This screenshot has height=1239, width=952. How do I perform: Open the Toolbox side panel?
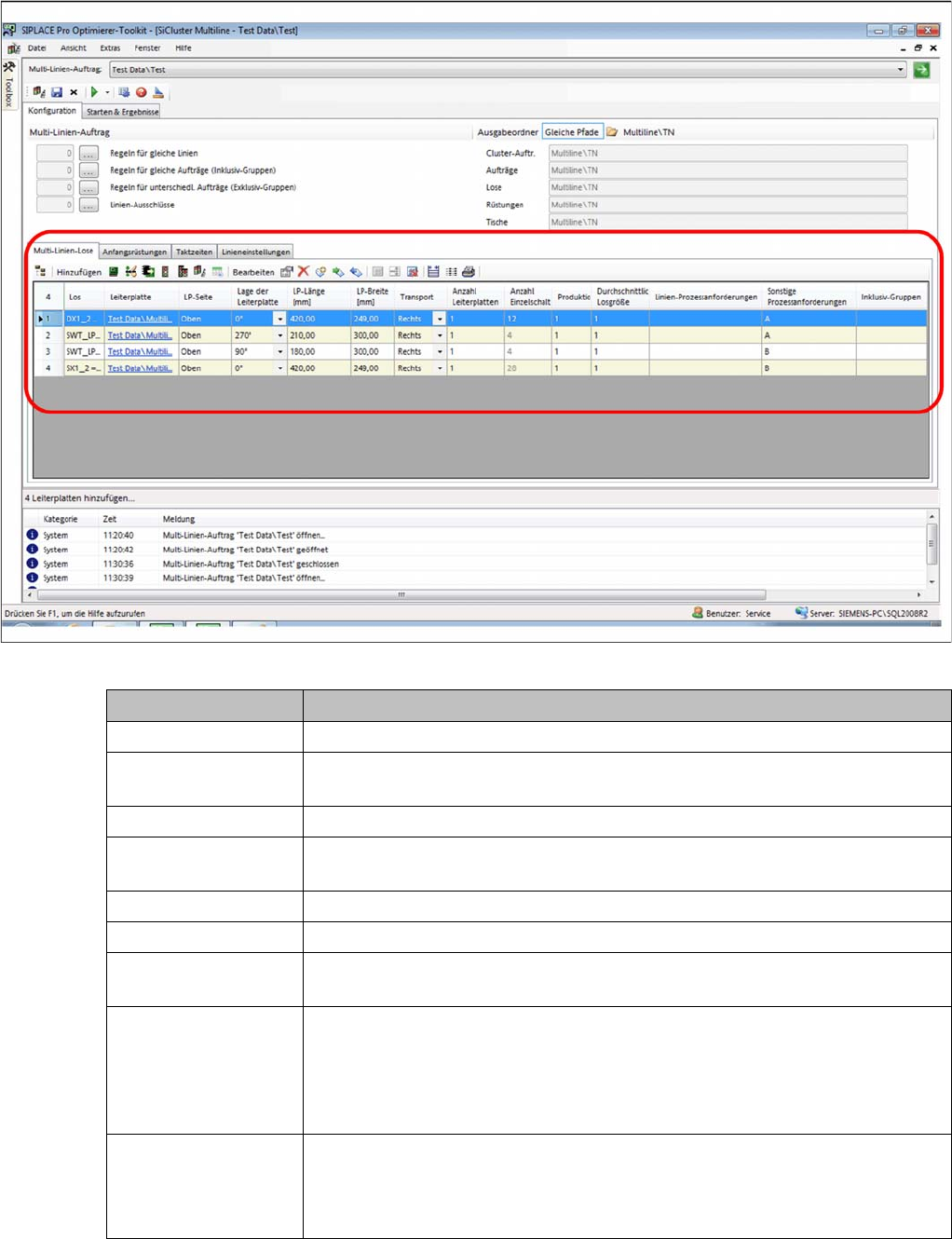(x=9, y=84)
